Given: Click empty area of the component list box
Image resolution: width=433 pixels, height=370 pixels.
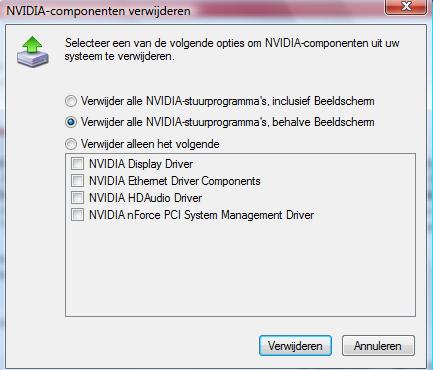Looking at the screenshot, I should pyautogui.click(x=240, y=270).
